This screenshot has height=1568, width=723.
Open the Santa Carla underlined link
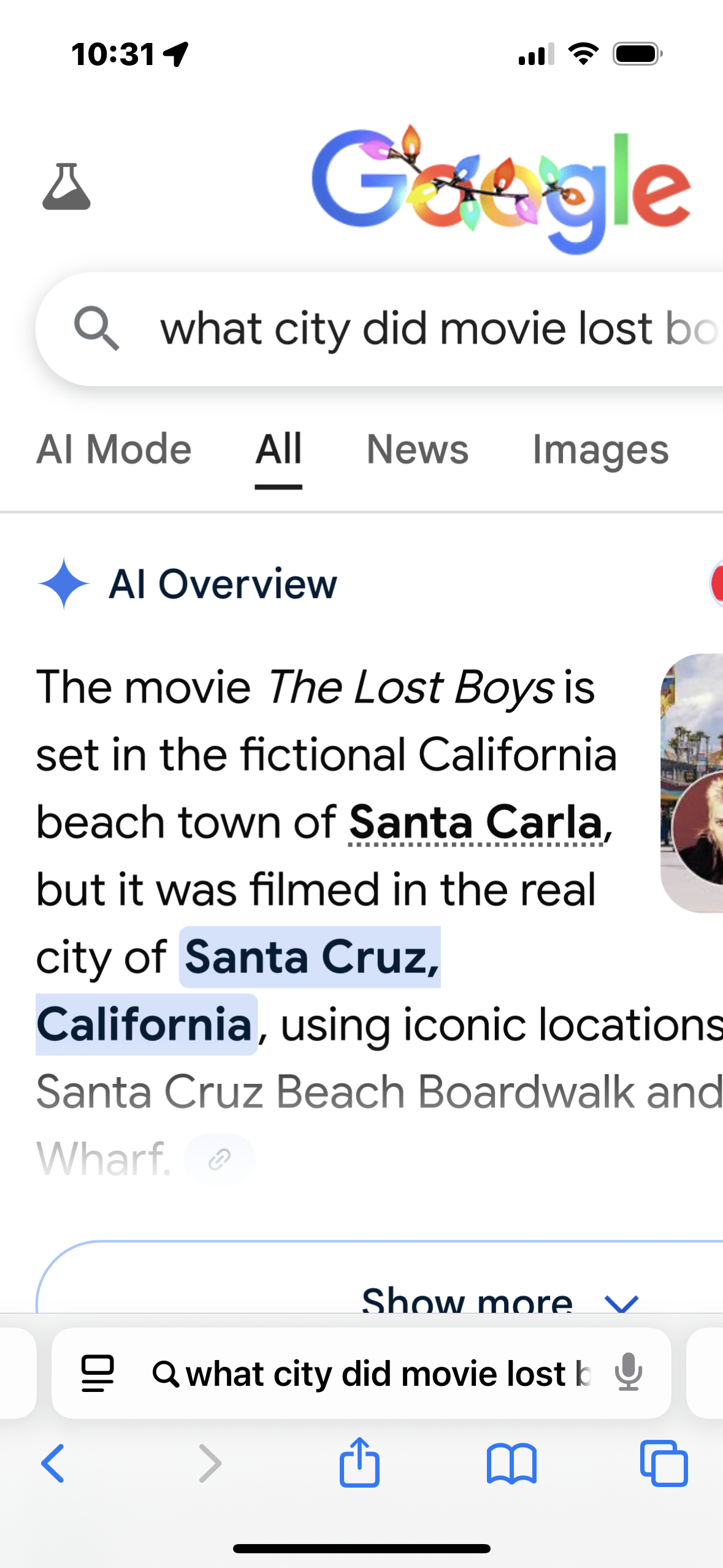(476, 822)
